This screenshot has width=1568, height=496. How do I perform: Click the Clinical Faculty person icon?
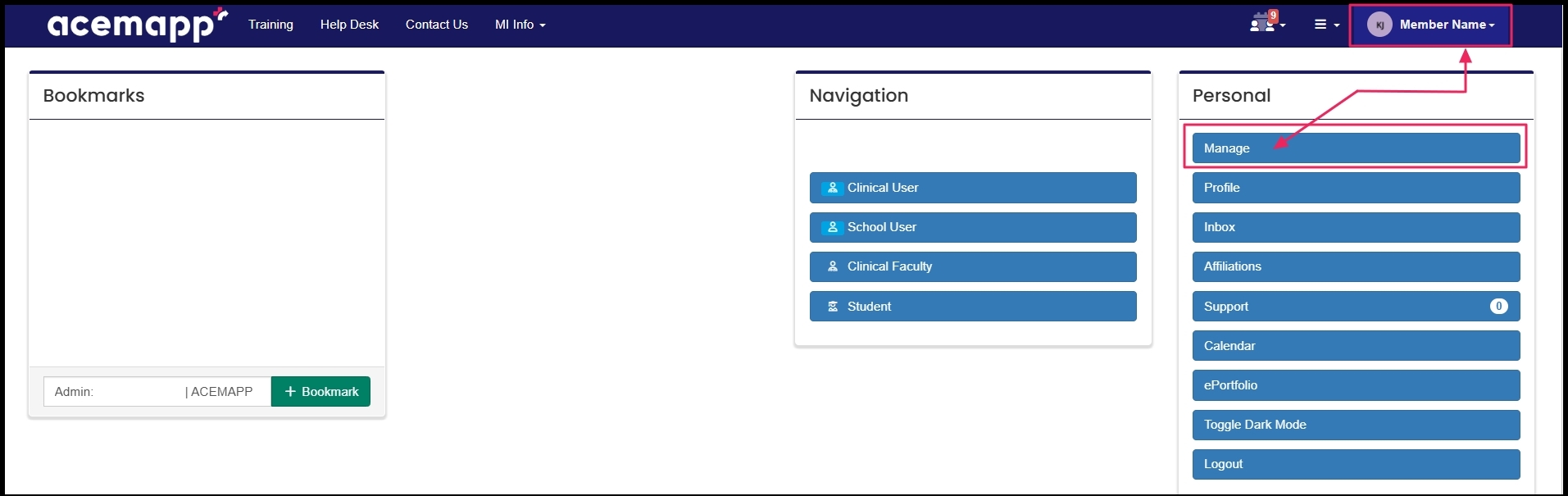coord(832,266)
